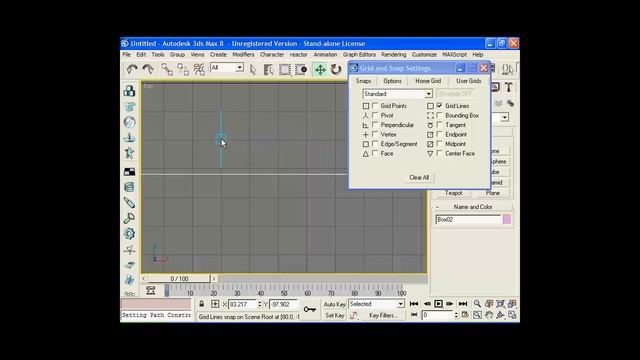Click the Redo arrow in the main toolbar
Viewport: 640px width, 360px height.
[148, 69]
